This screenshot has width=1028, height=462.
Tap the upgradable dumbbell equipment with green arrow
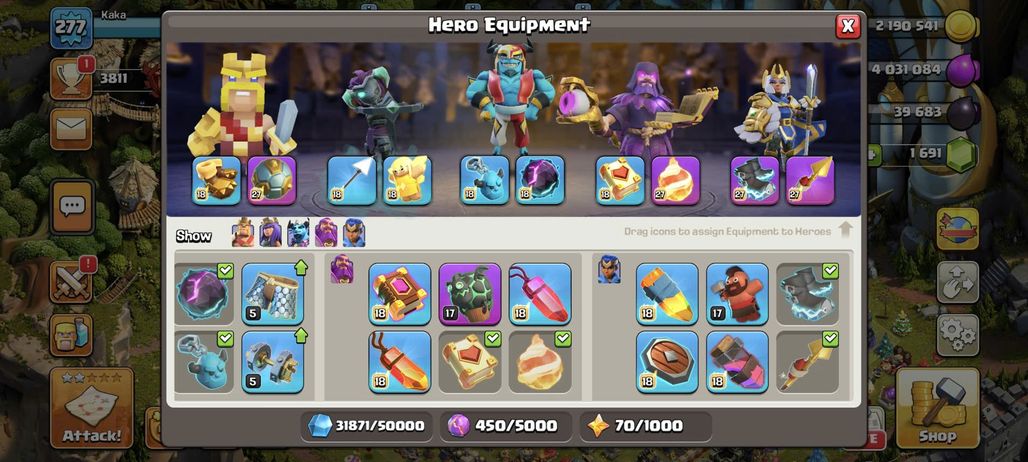coord(273,362)
